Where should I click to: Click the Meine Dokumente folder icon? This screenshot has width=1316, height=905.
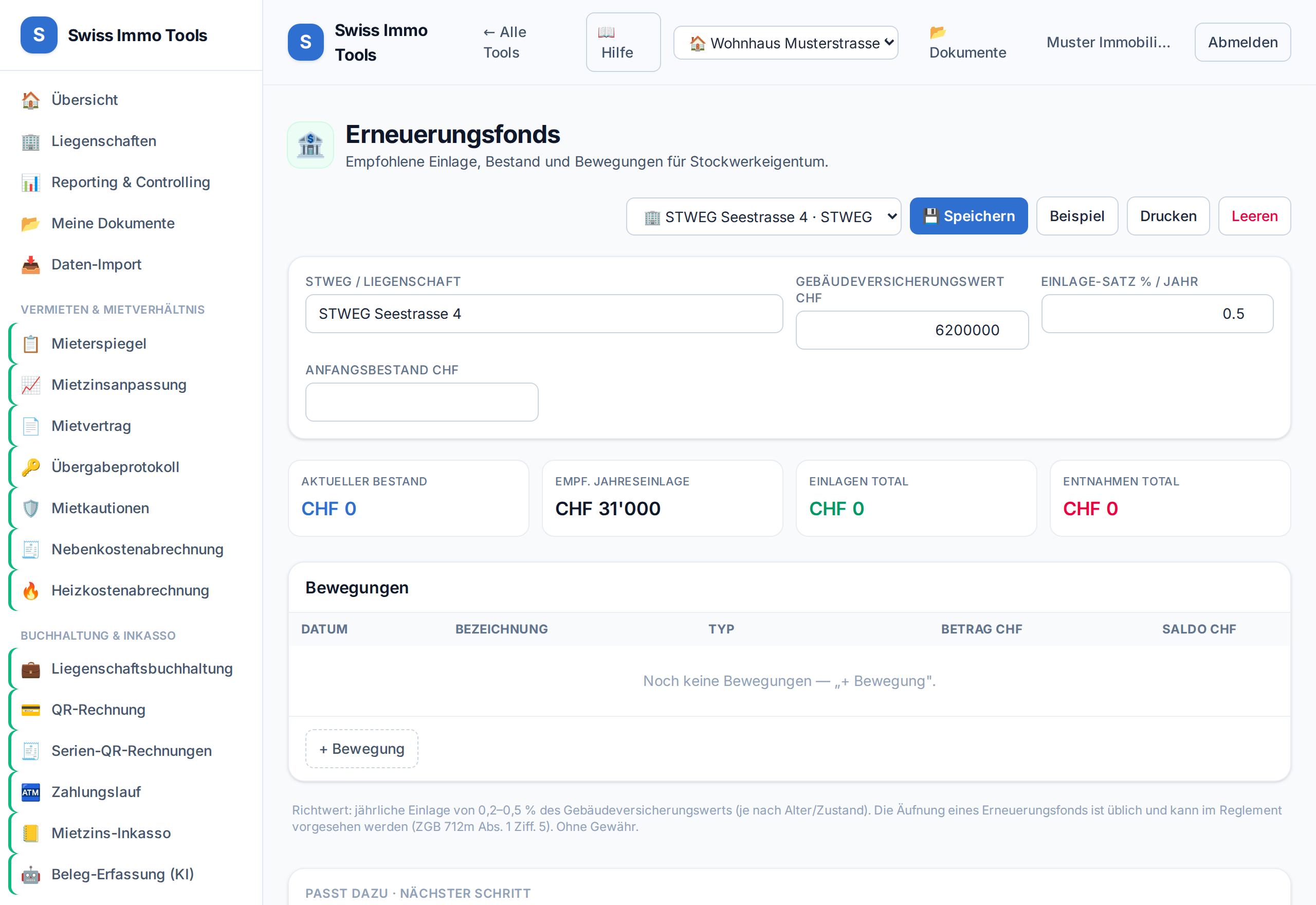[31, 223]
